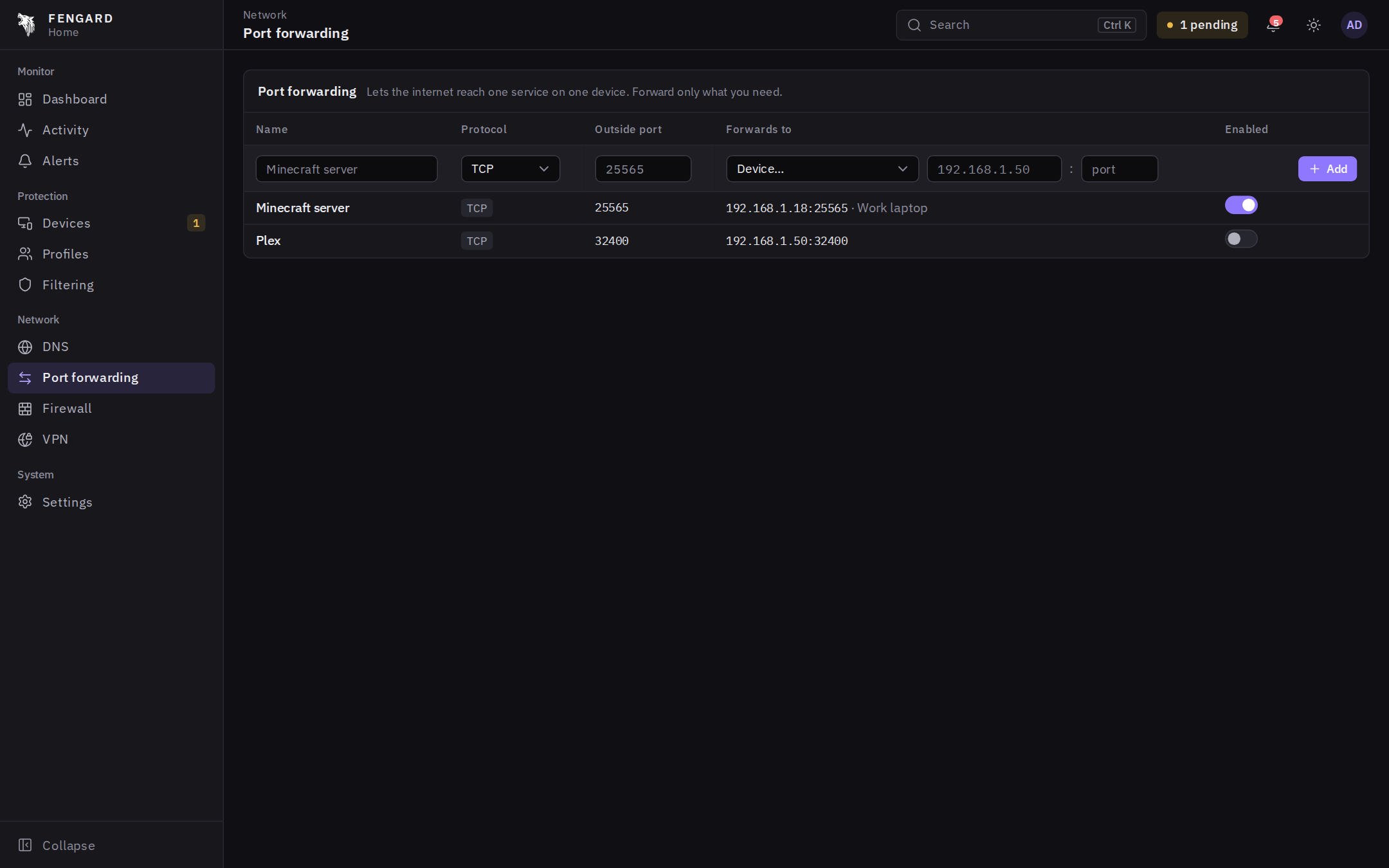Click 192.168.1.18:25565 forward address

[x=787, y=208]
